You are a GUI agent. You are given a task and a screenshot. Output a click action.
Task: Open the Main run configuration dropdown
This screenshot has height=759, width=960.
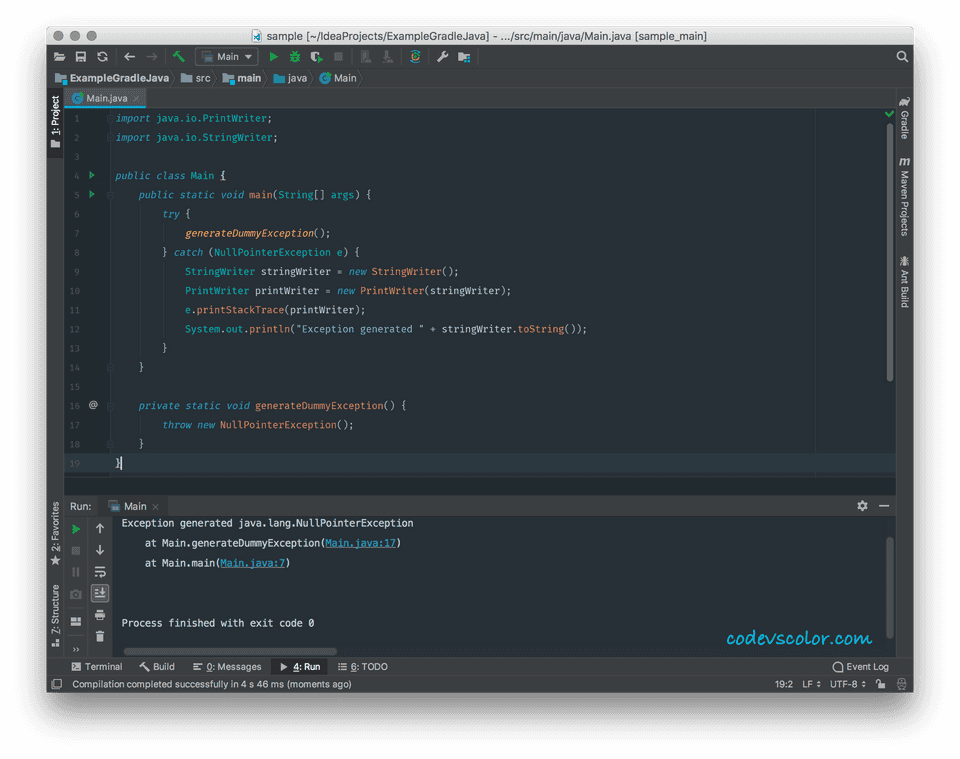coord(226,57)
